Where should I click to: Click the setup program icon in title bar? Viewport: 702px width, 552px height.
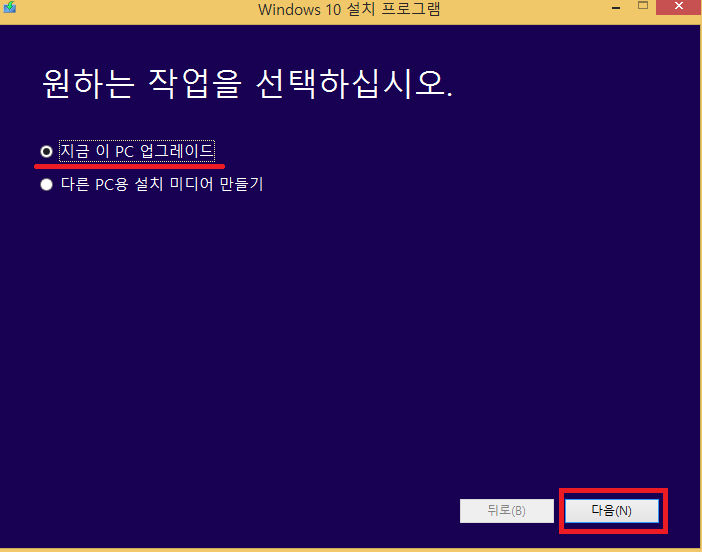(x=9, y=7)
